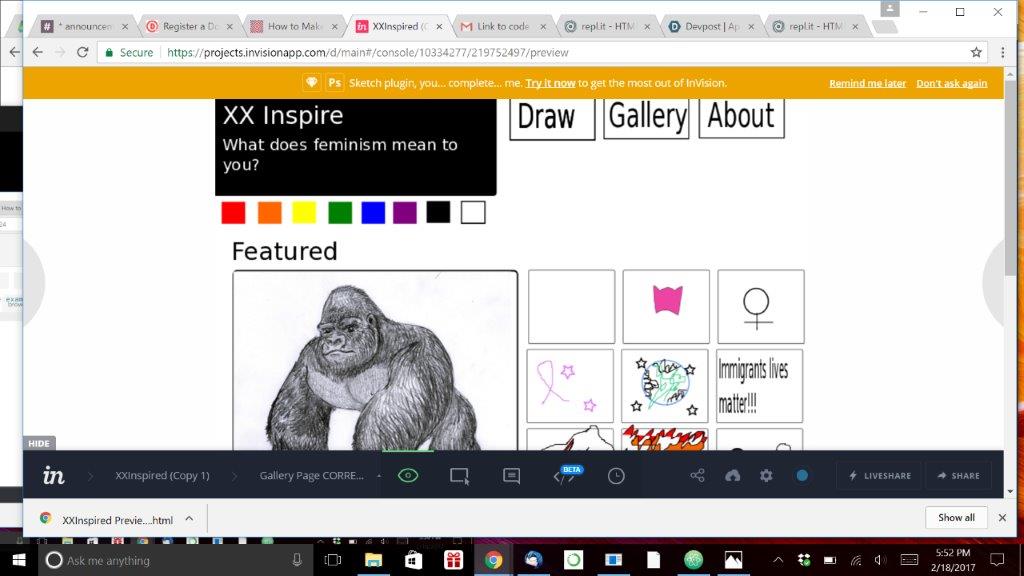Bookmark this page with star icon
The image size is (1024, 576).
point(976,52)
